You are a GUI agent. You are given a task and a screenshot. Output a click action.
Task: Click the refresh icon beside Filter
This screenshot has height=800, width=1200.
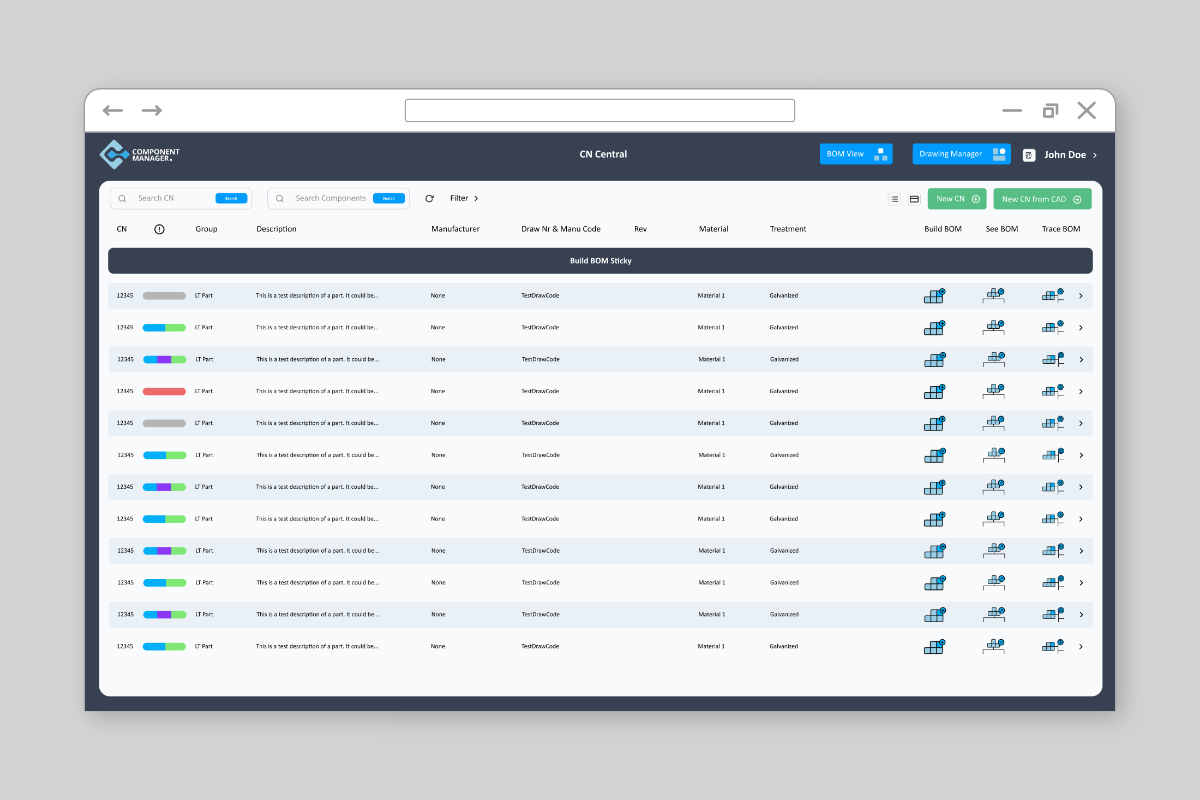(430, 199)
